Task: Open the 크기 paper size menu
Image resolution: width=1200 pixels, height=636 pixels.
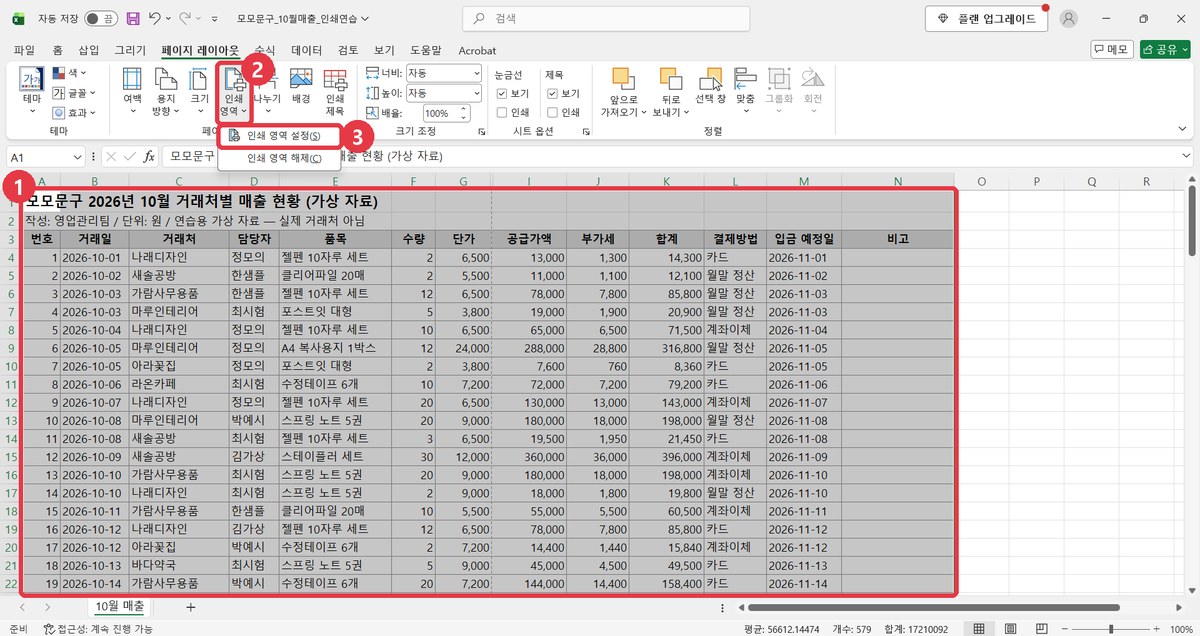Action: [200, 90]
